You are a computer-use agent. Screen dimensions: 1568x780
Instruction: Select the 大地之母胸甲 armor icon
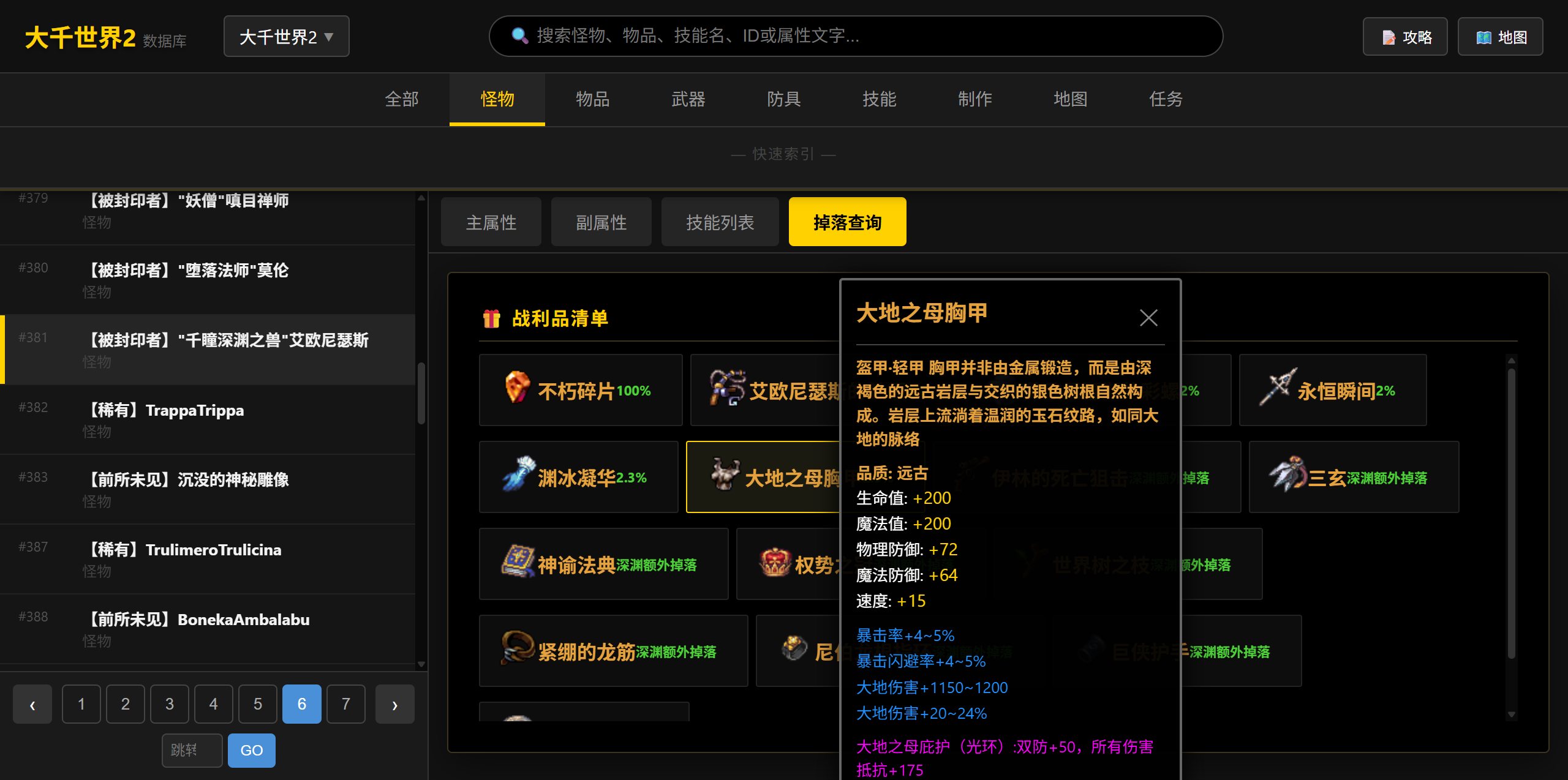[725, 474]
